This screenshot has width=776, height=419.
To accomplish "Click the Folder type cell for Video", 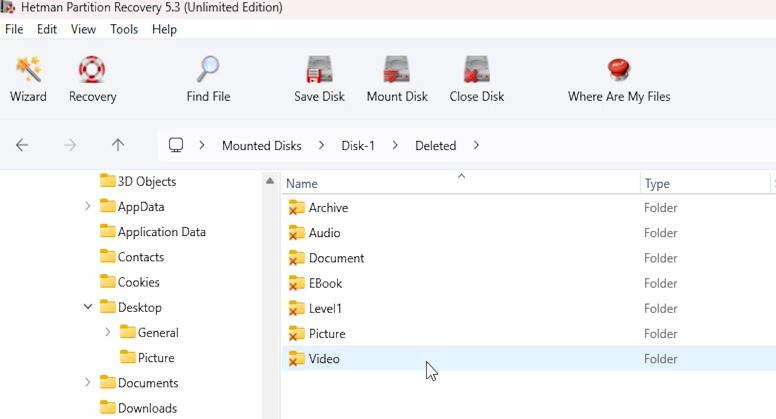I will coord(660,359).
